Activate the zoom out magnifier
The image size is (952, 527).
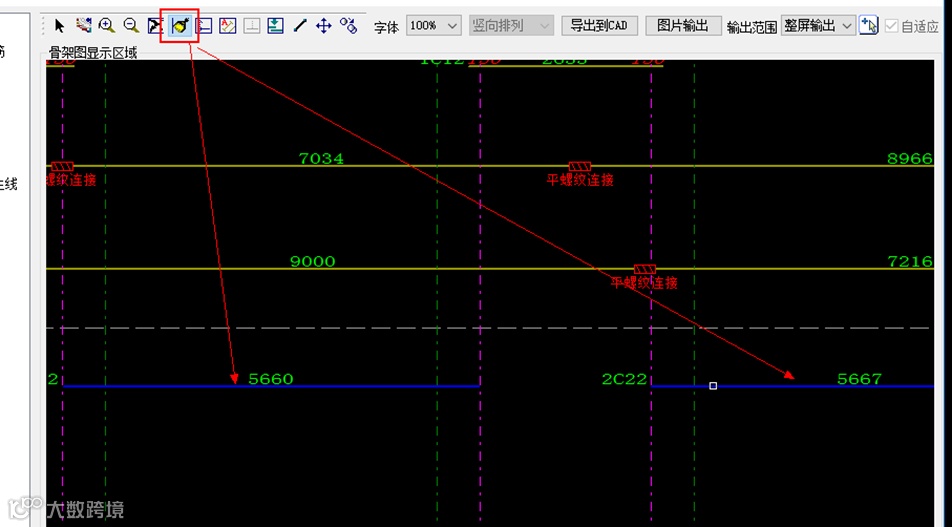click(x=131, y=26)
